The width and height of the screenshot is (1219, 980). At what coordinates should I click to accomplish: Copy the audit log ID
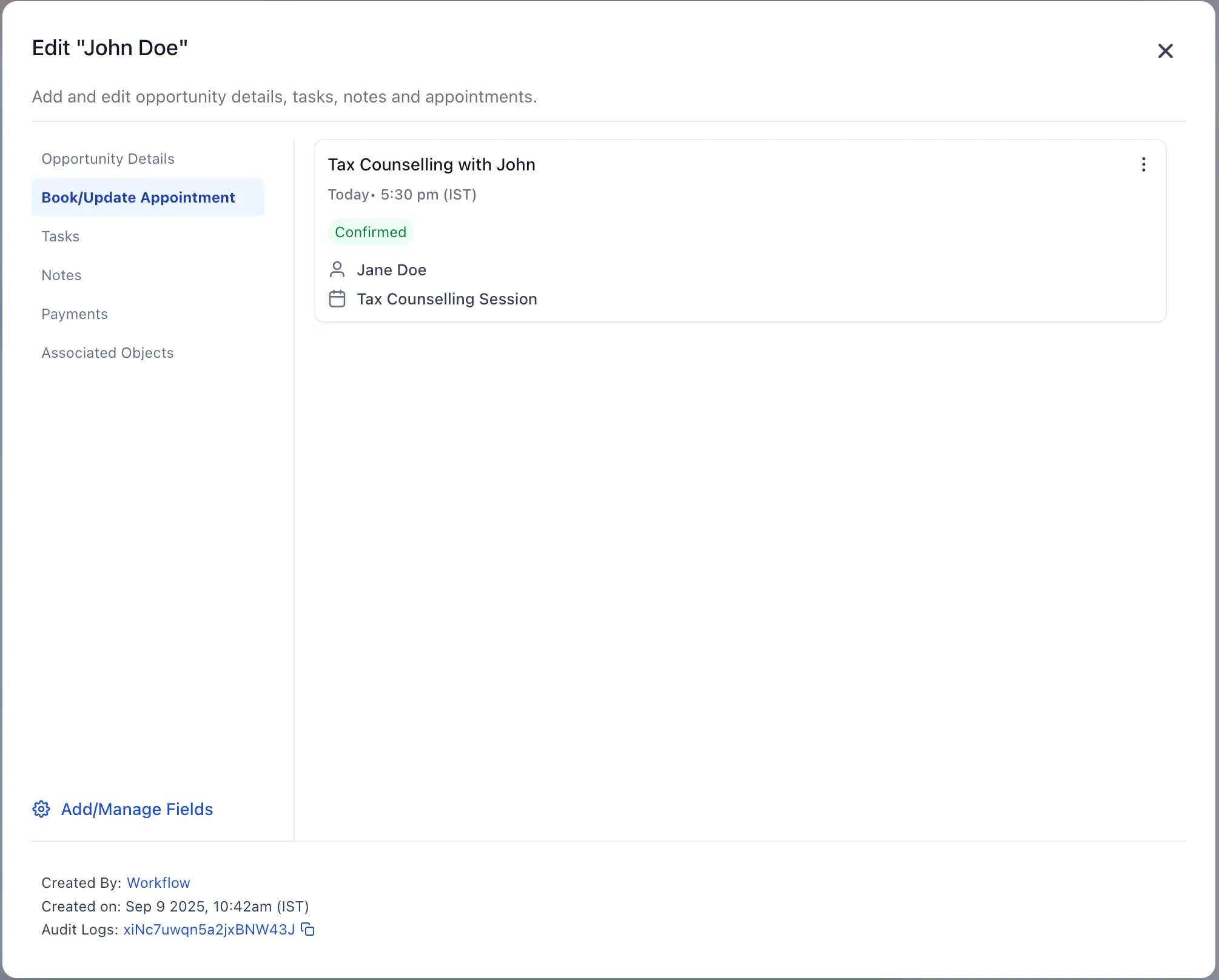(x=306, y=930)
